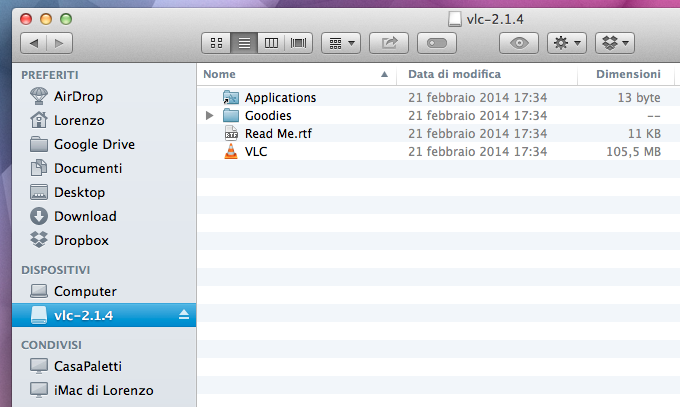Go forward with the right arrow button
The image size is (680, 407).
(59, 43)
